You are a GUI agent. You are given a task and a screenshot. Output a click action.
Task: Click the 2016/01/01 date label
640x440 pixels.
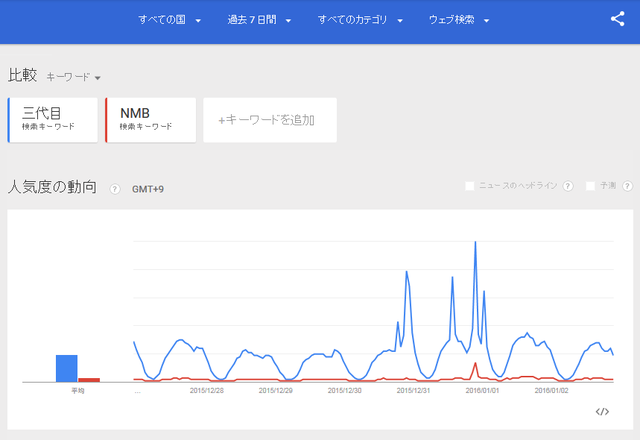(x=482, y=391)
